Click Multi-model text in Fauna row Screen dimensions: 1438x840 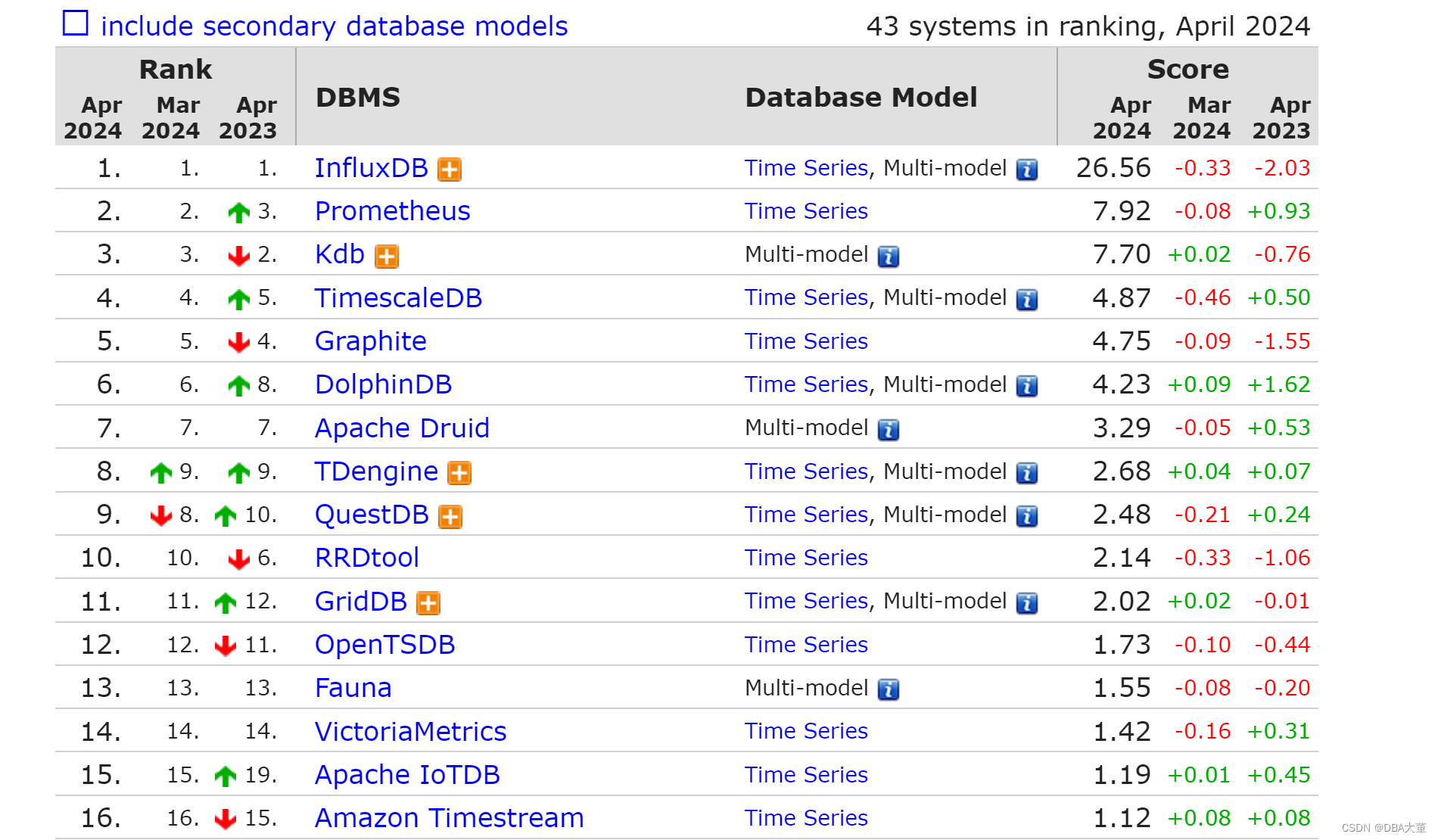806,688
